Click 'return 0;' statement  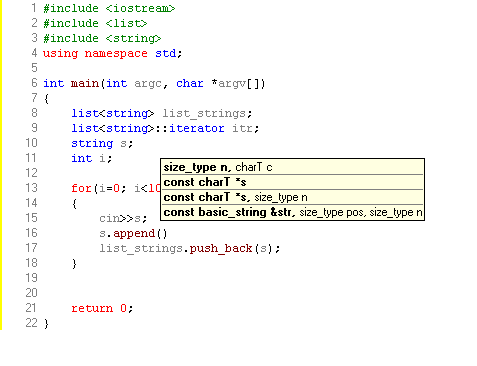pos(102,308)
